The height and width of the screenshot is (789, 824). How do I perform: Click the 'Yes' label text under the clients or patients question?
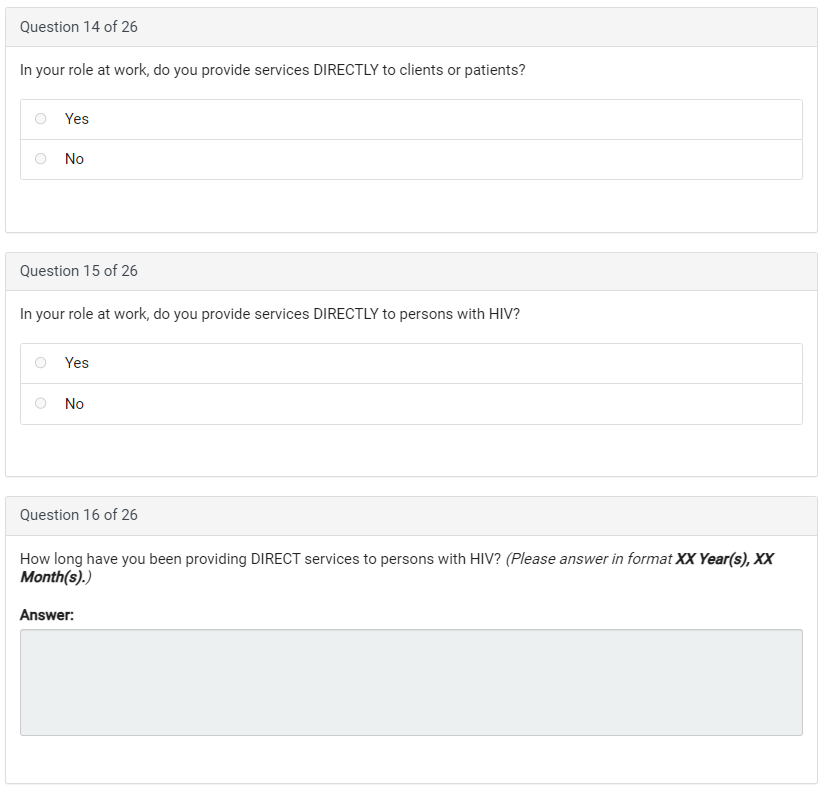tap(77, 119)
